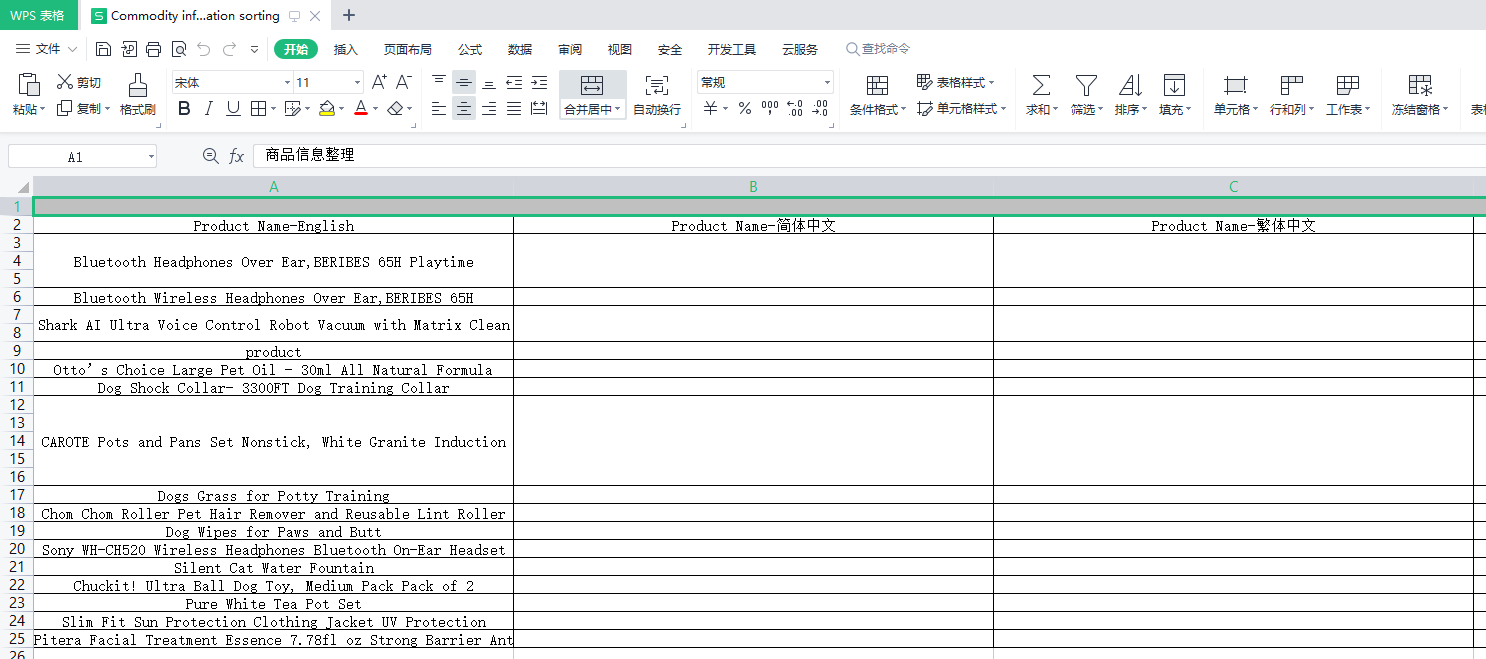Toggle italic formatting
Image resolution: width=1486 pixels, height=659 pixels.
209,109
